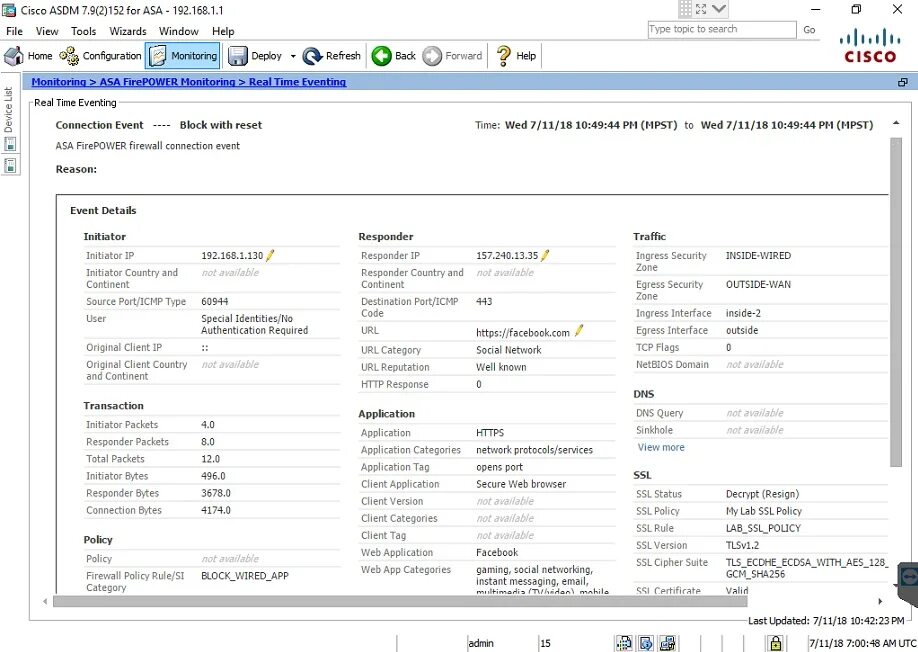Viewport: 918px width, 652px height.
Task: Select the Client Application value Secure Web browser
Action: pos(521,484)
